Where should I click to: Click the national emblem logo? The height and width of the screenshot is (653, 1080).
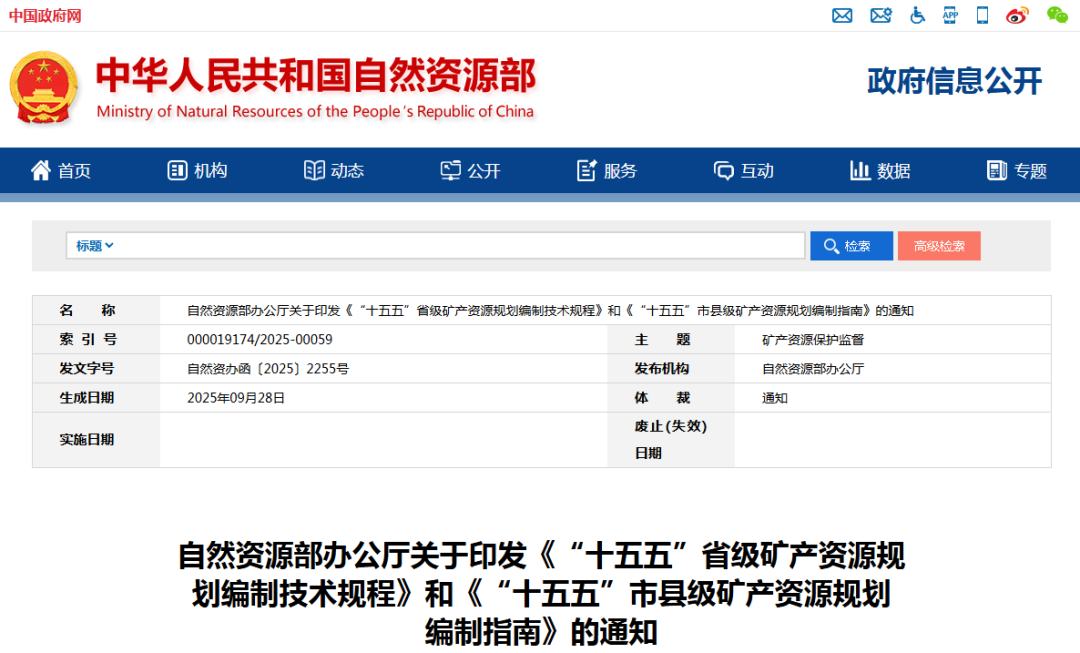coord(44,86)
